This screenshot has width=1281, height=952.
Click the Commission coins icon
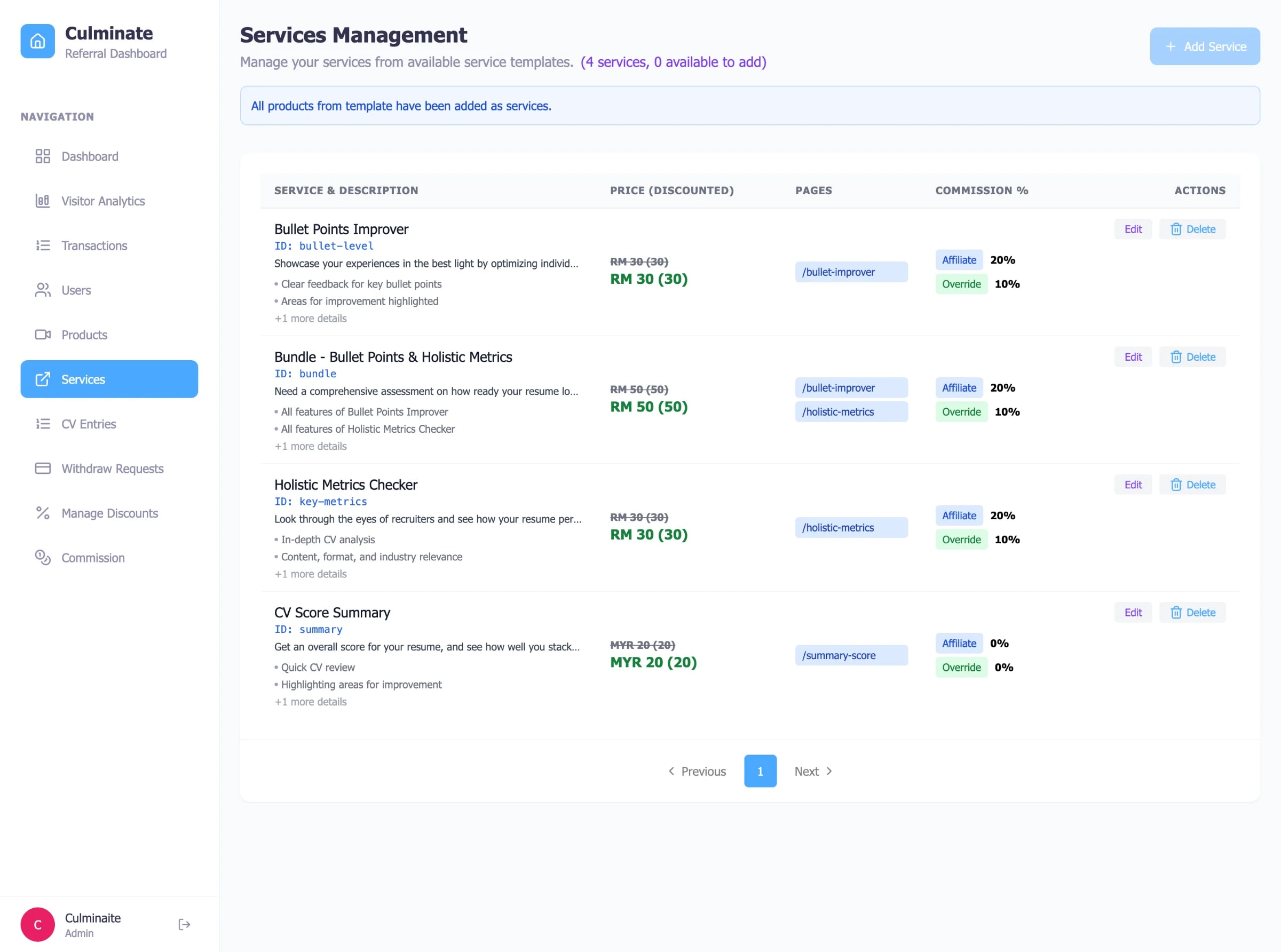pyautogui.click(x=43, y=558)
